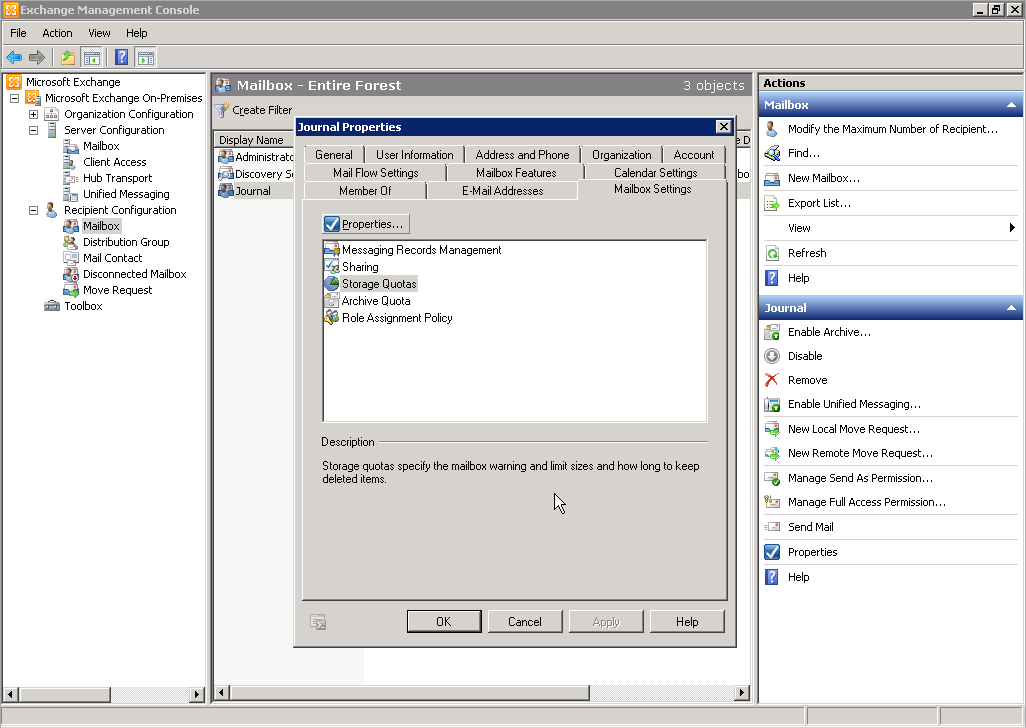This screenshot has width=1026, height=728.
Task: Switch to the Mail Flow Settings tab
Action: point(375,173)
